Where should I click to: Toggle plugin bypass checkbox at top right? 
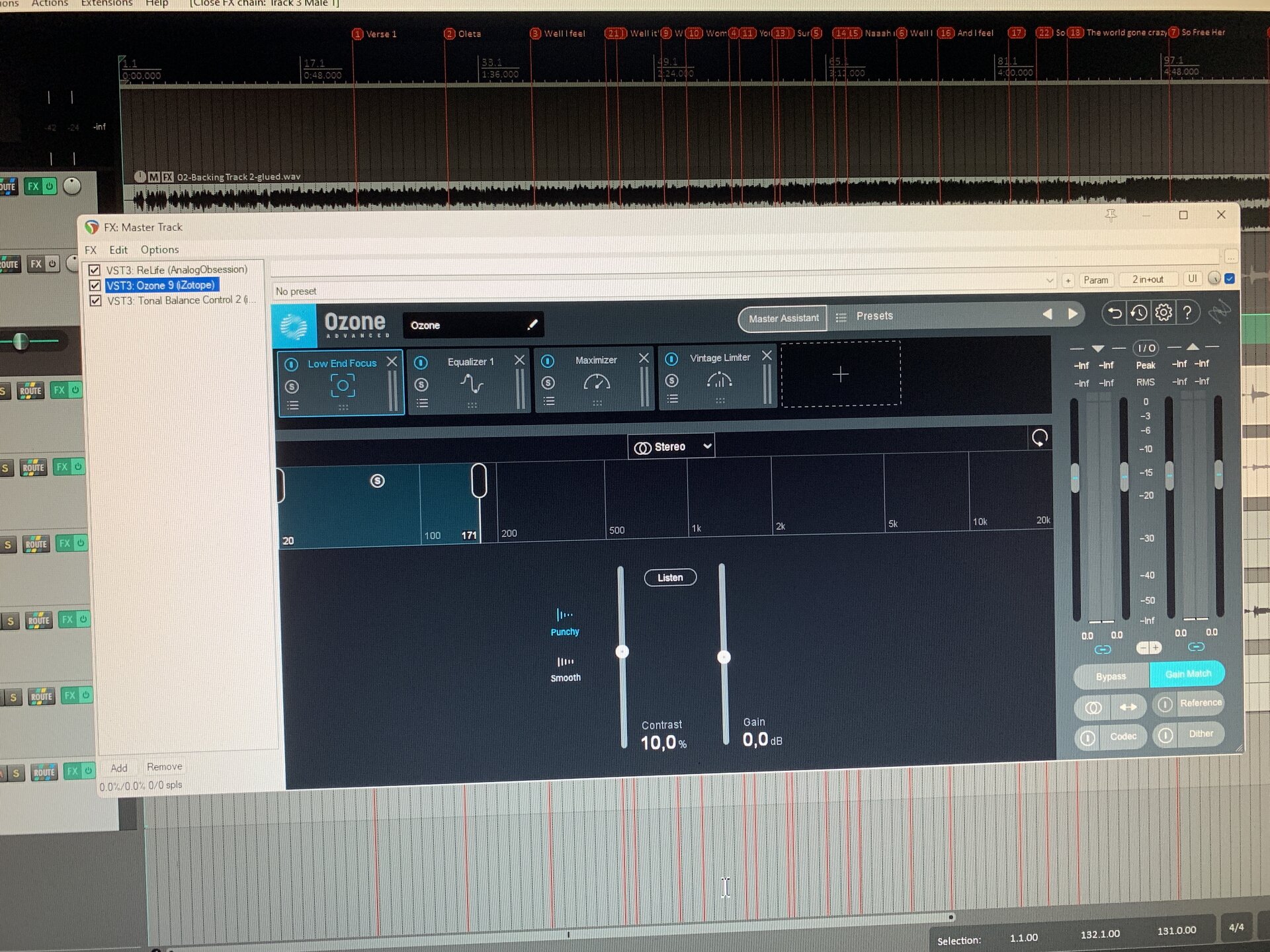coord(1230,278)
